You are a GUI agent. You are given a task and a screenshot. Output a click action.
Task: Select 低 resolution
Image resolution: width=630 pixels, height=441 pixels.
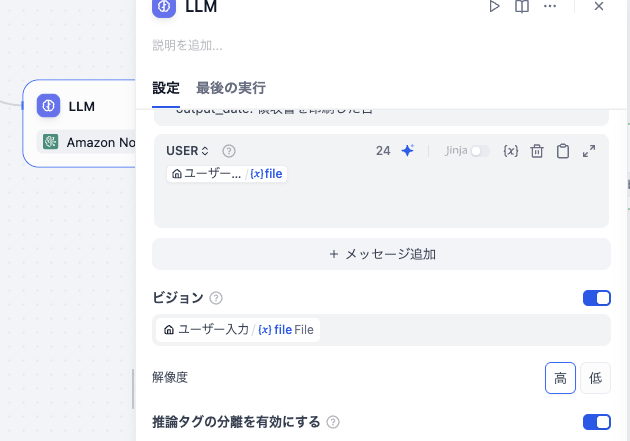tap(595, 378)
